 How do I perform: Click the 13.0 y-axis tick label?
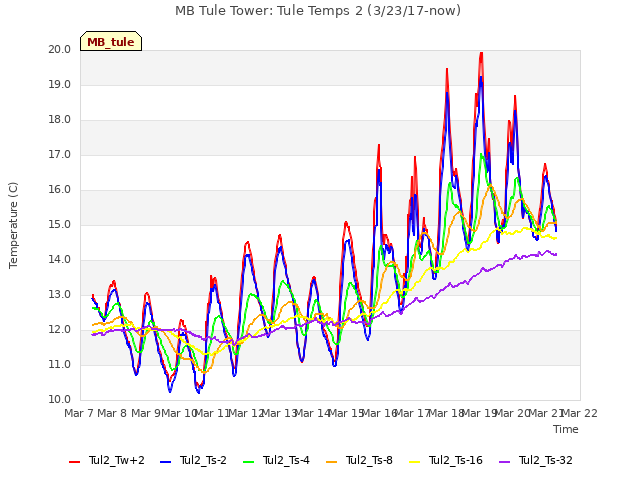click(60, 295)
